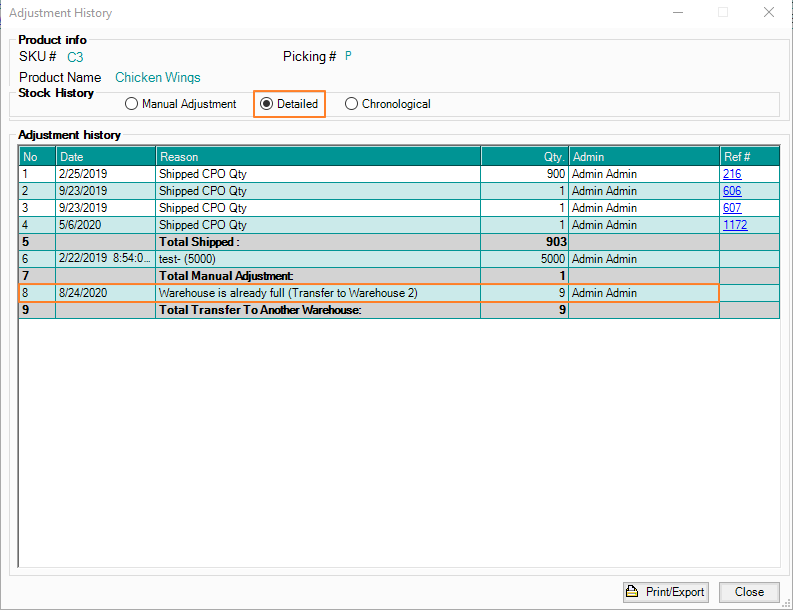Click the Reason column header

click(318, 157)
